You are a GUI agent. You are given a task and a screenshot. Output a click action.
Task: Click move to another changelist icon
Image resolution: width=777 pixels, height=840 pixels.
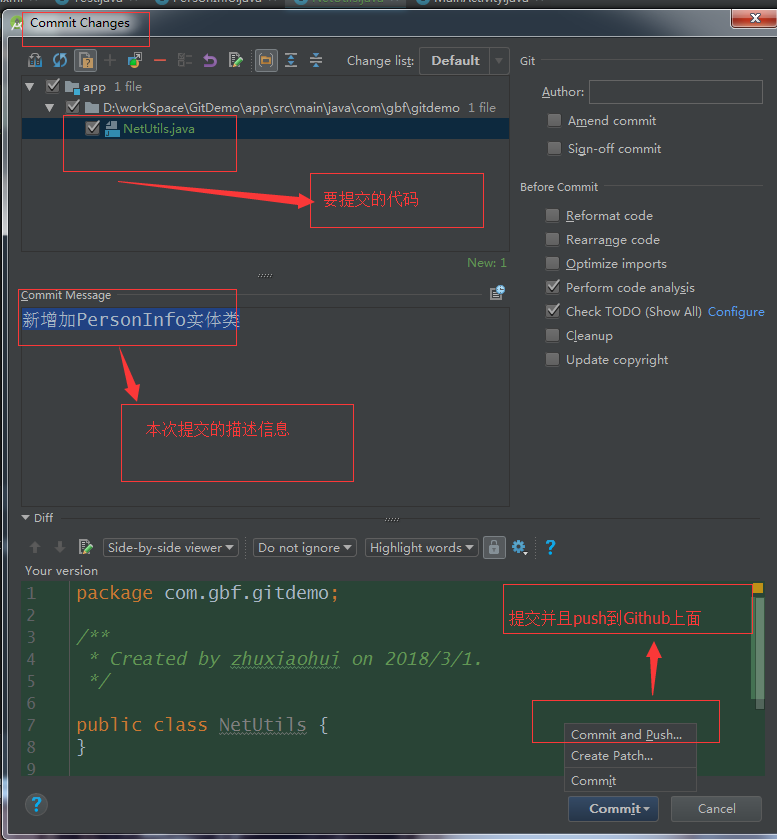[x=135, y=61]
